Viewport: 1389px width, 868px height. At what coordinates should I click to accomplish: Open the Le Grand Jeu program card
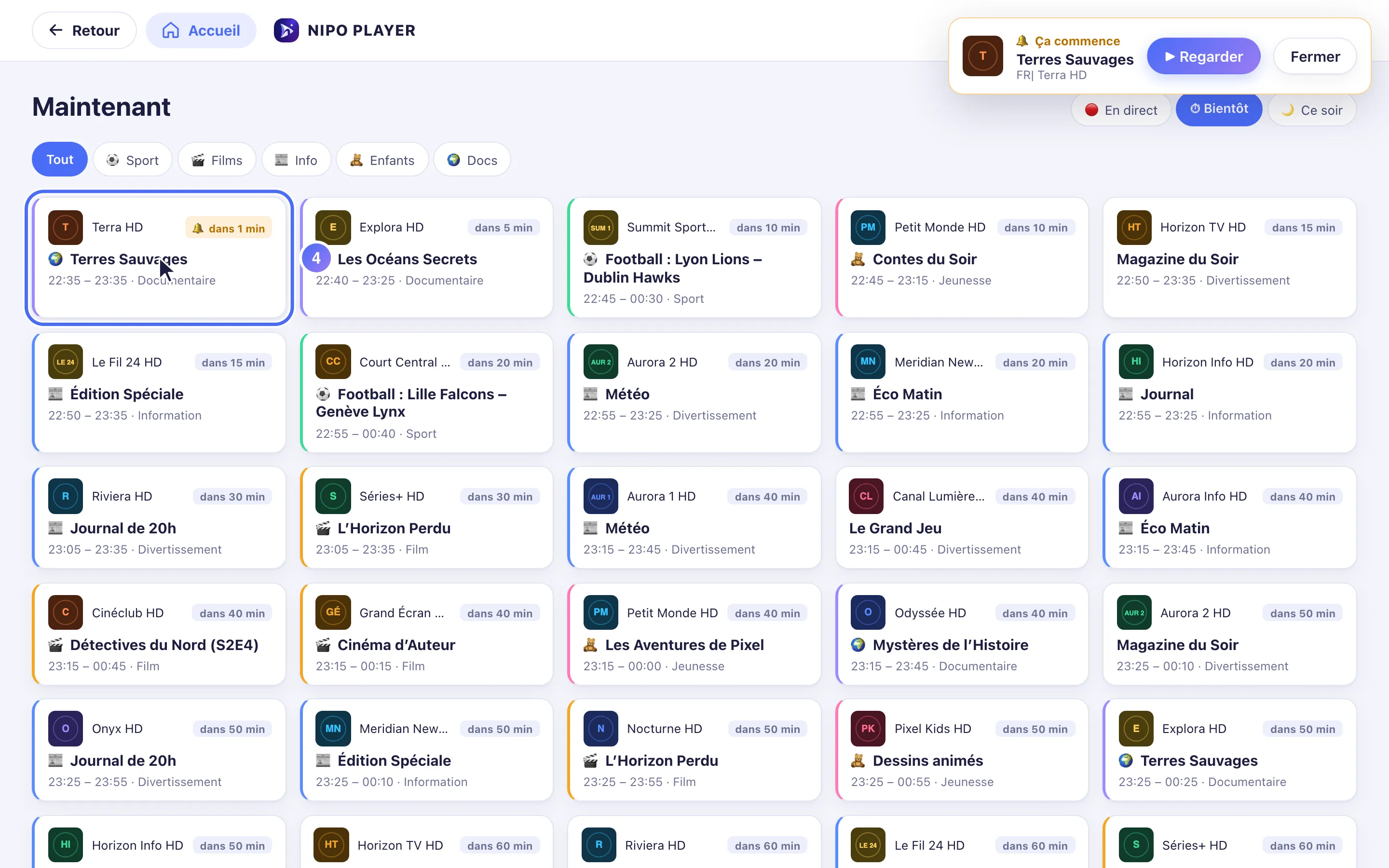pos(962,517)
